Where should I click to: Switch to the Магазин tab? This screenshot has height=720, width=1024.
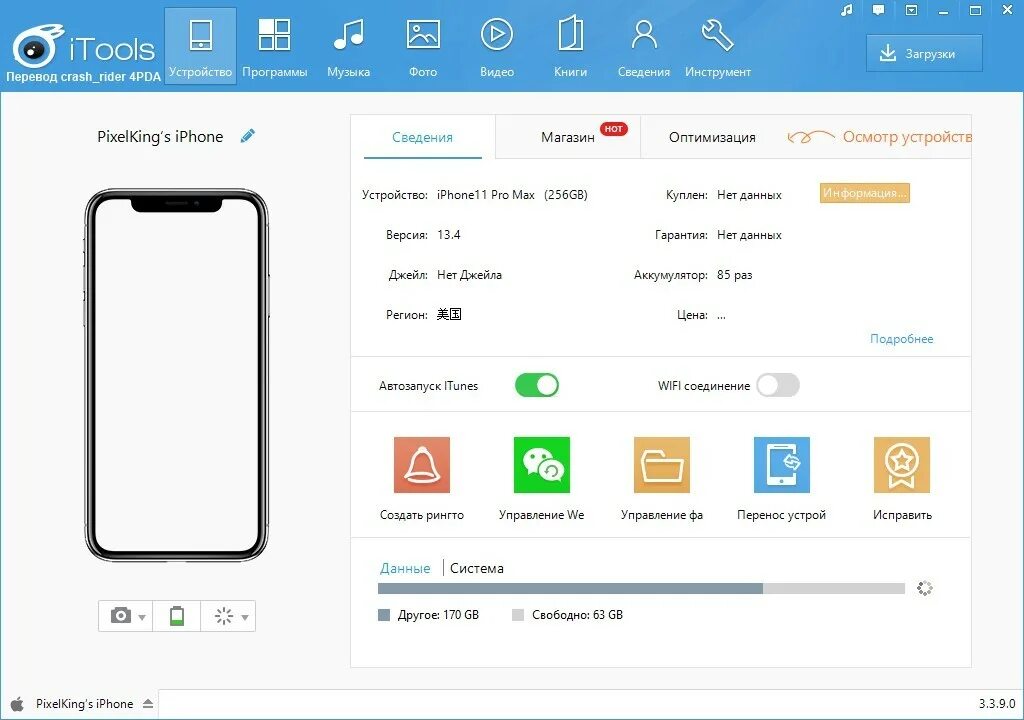pos(568,137)
